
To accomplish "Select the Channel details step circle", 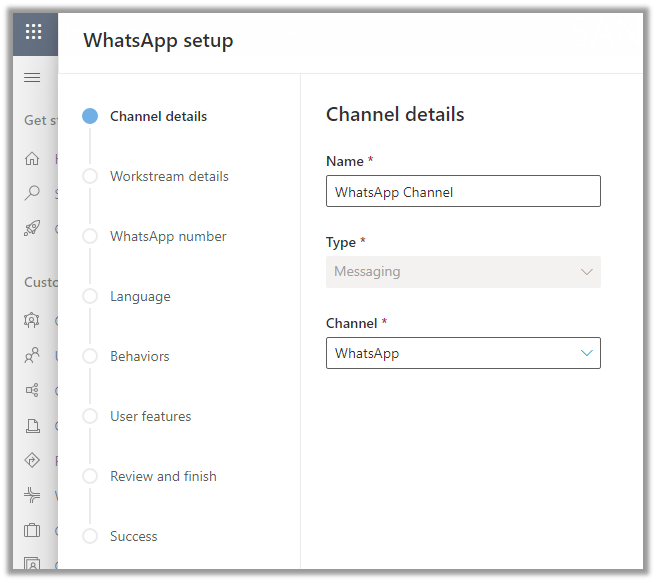I will tap(90, 116).
